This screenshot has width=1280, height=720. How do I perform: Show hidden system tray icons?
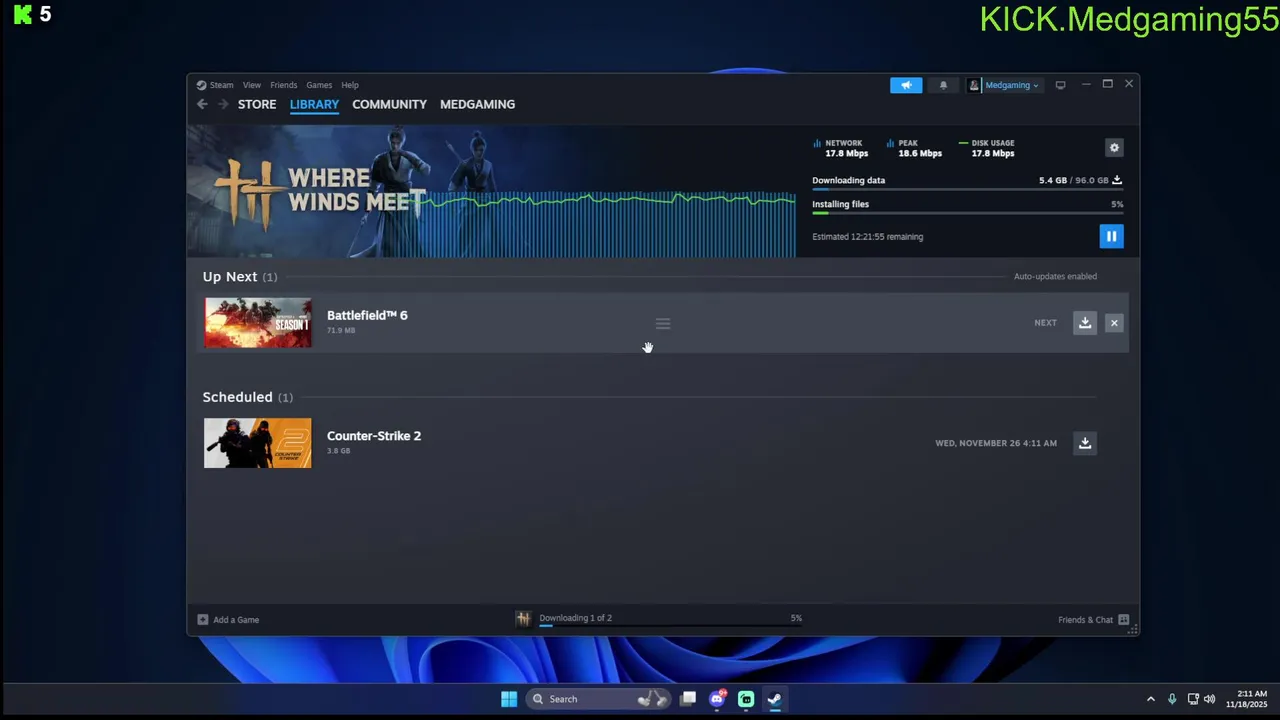pos(1150,699)
